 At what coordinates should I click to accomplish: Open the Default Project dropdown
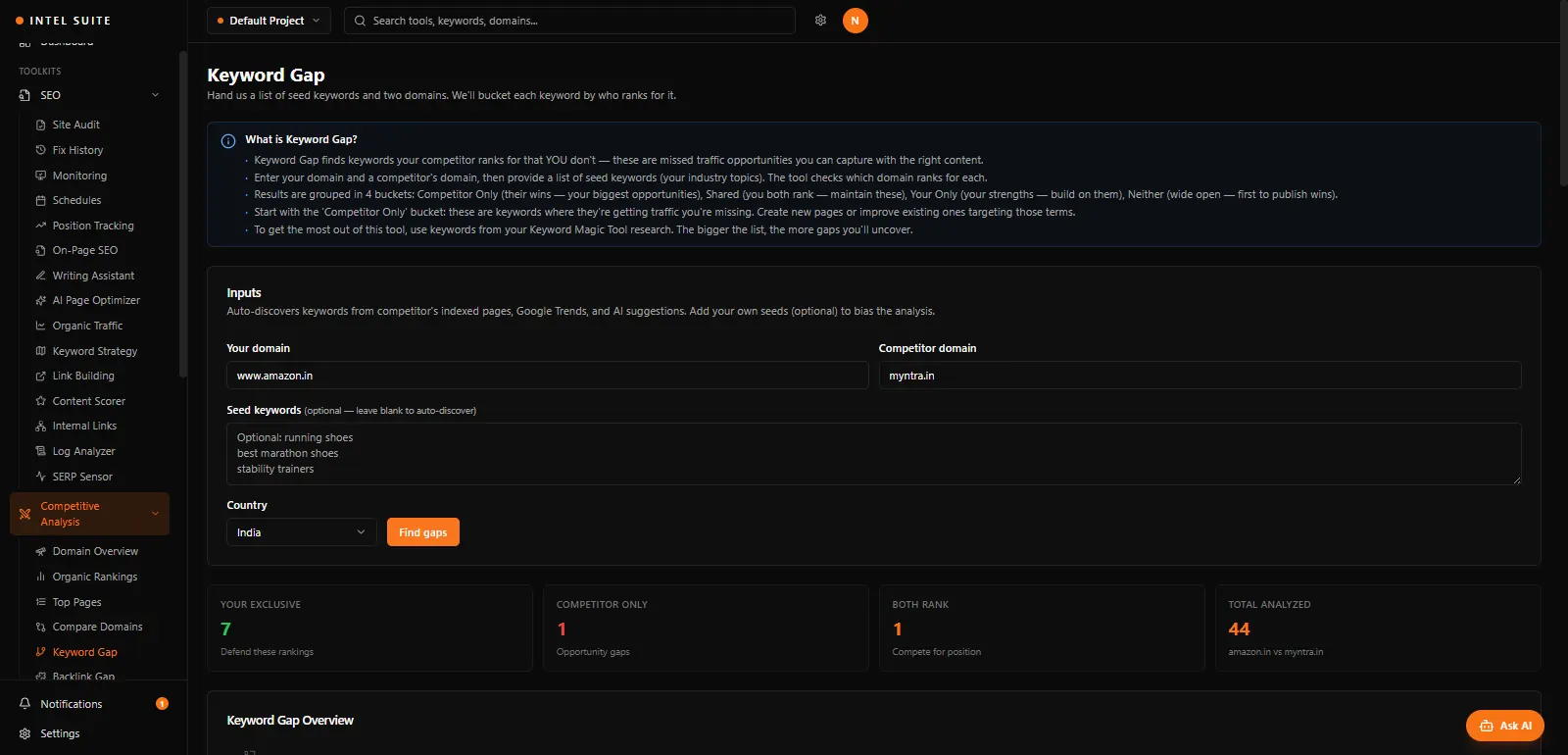coord(269,21)
